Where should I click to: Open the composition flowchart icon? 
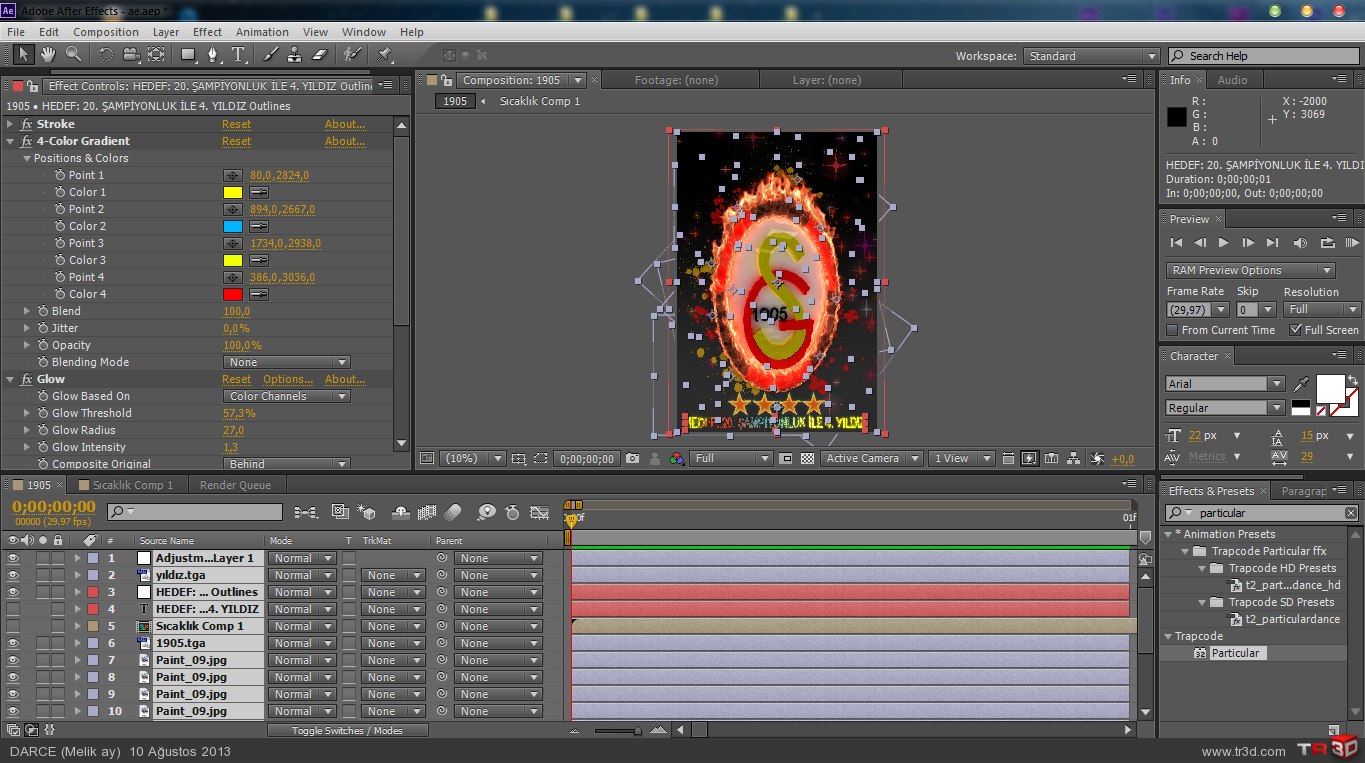pos(1074,459)
